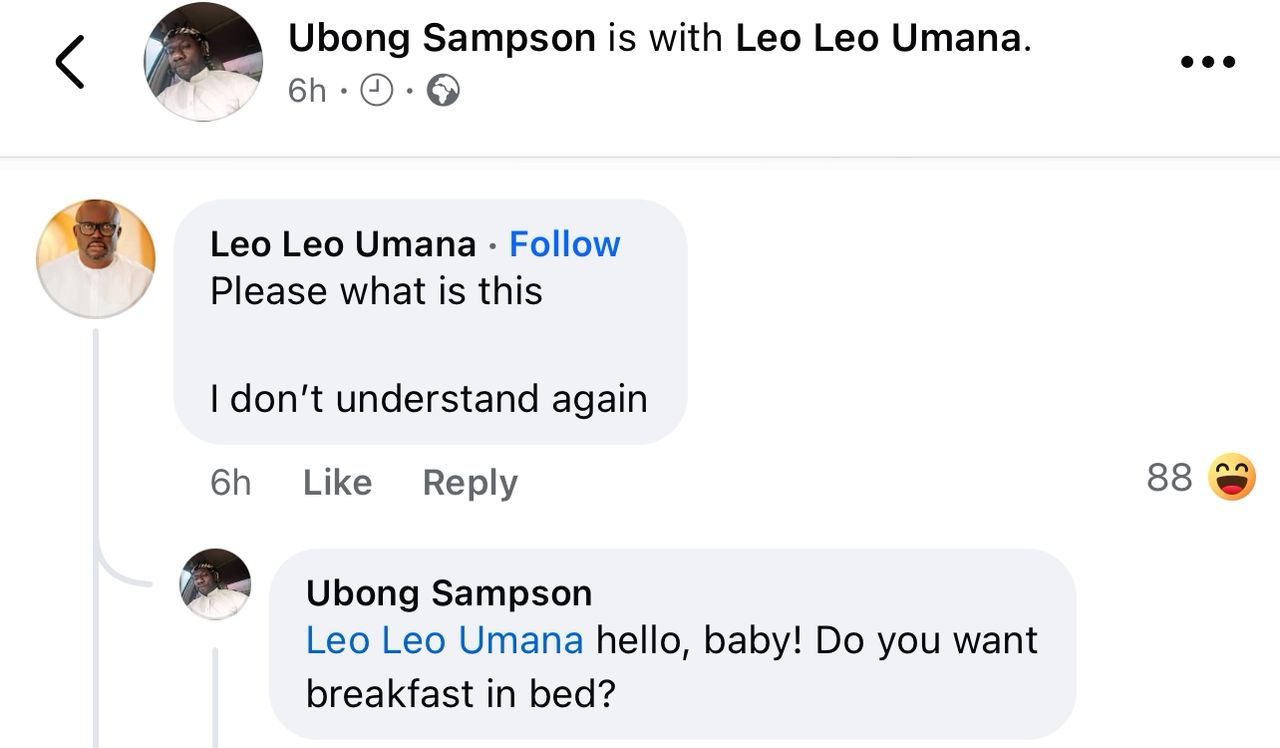
Task: View the 88 reactions count
Action: pos(1169,478)
